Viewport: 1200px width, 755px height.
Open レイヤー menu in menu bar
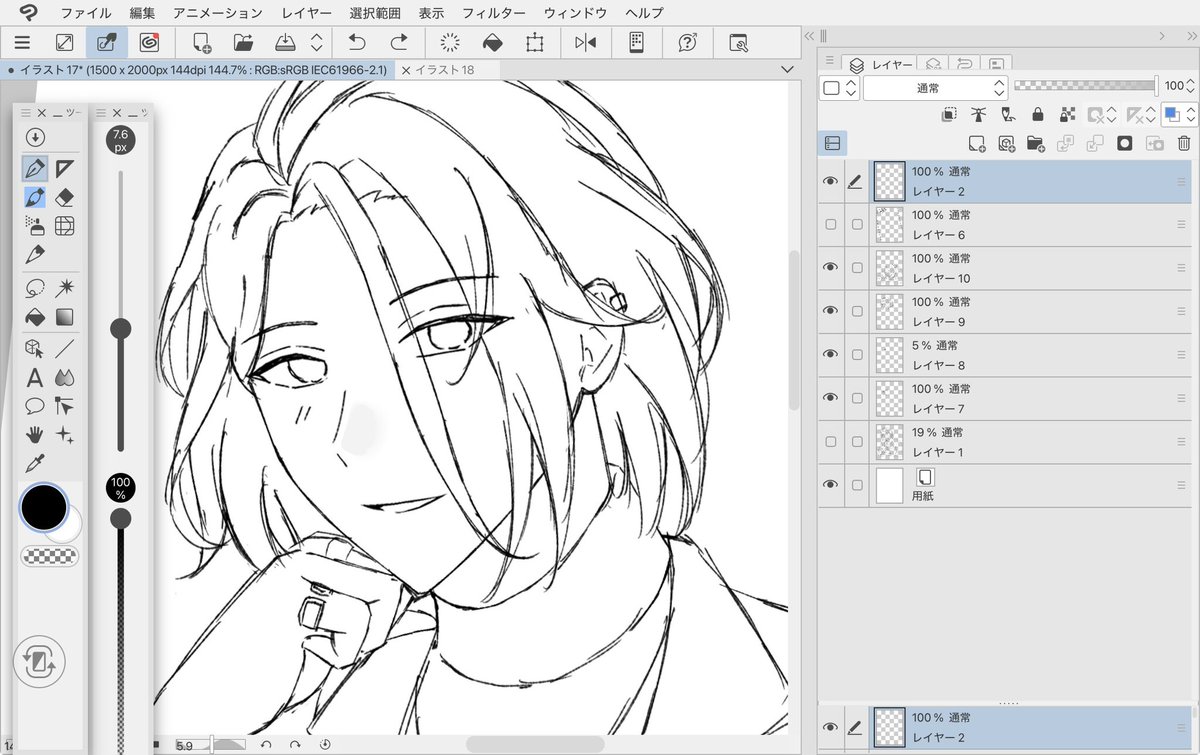click(x=306, y=13)
